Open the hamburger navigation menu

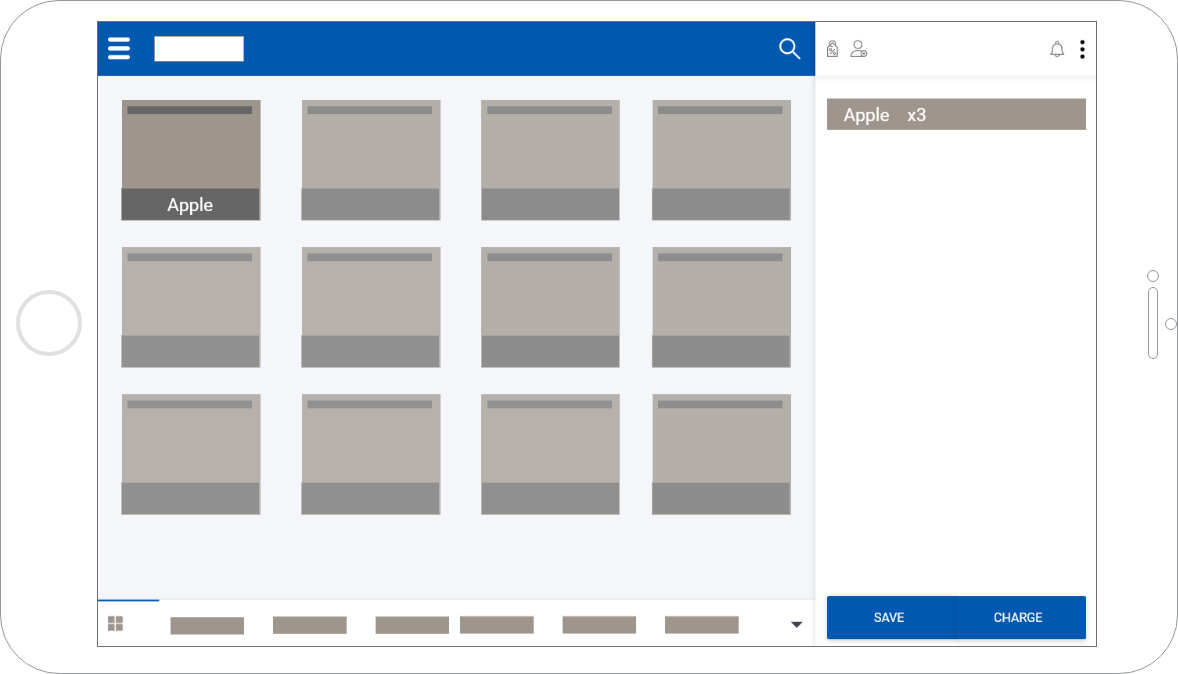click(x=119, y=49)
